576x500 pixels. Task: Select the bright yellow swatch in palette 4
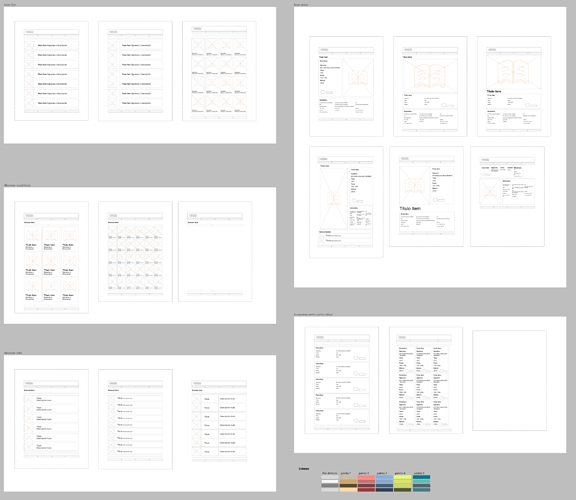point(403,477)
